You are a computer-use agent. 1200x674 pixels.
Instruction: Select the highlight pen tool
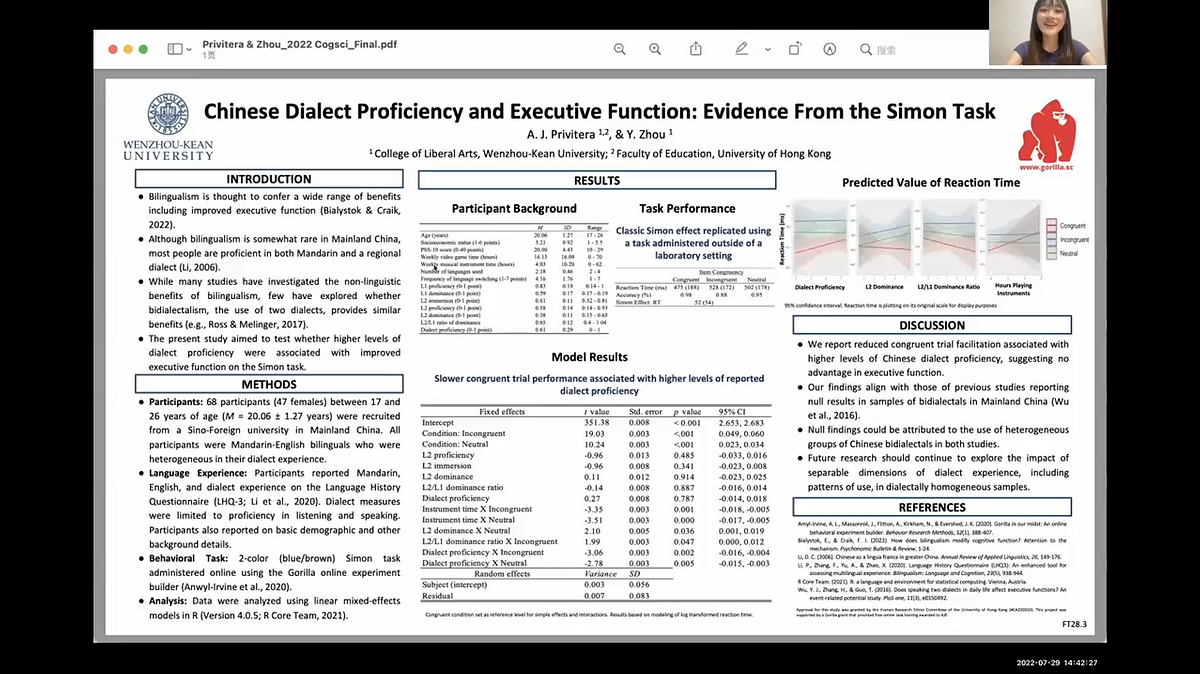coord(830,49)
